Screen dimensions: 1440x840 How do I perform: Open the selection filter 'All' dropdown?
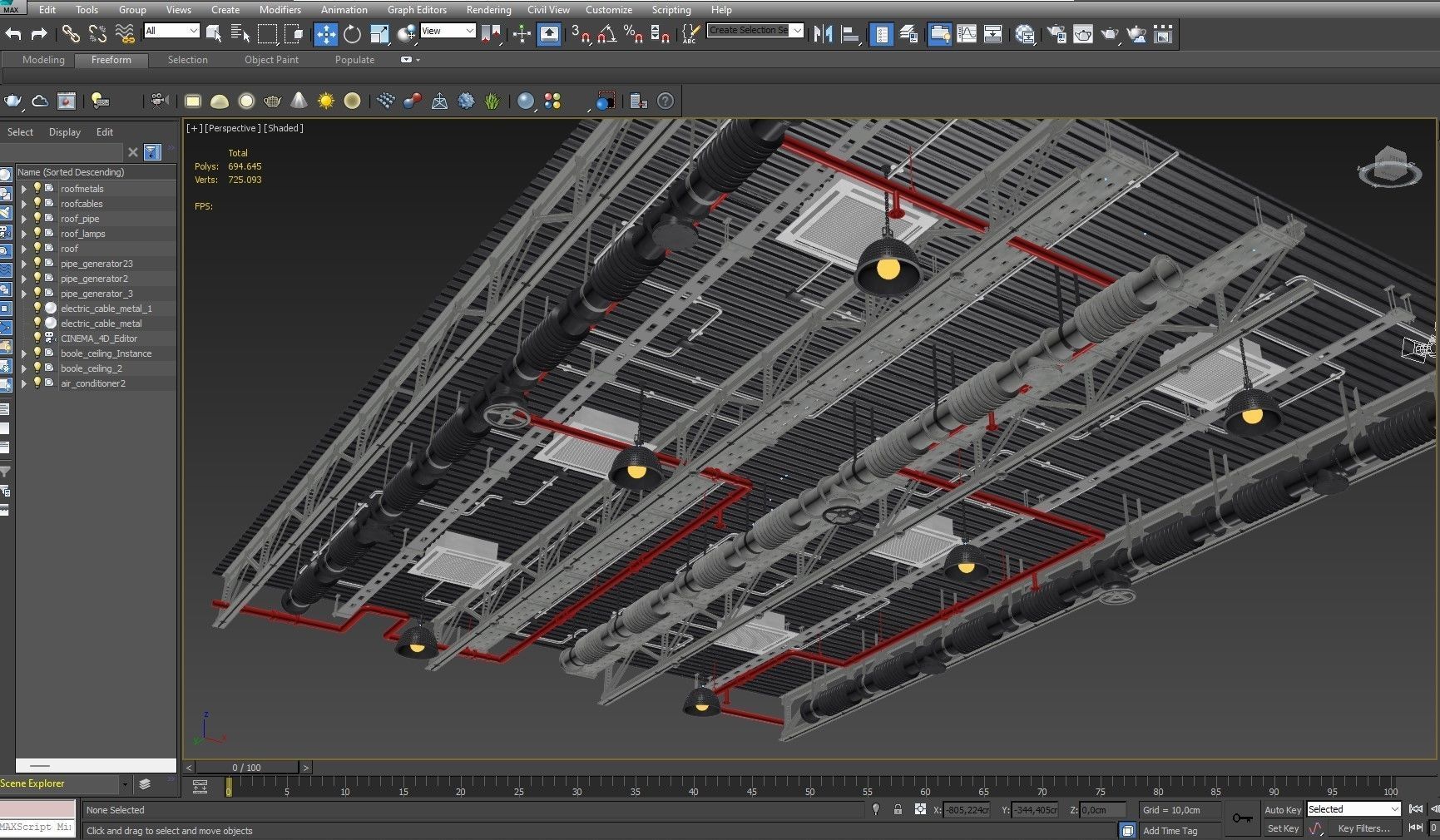coord(171,31)
